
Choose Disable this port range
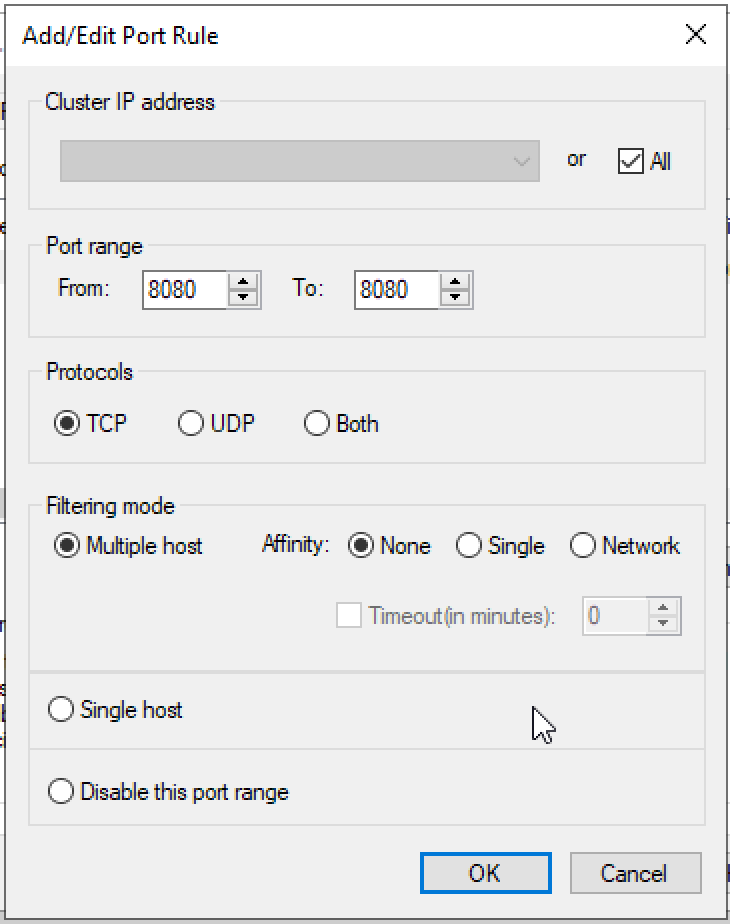pyautogui.click(x=61, y=791)
